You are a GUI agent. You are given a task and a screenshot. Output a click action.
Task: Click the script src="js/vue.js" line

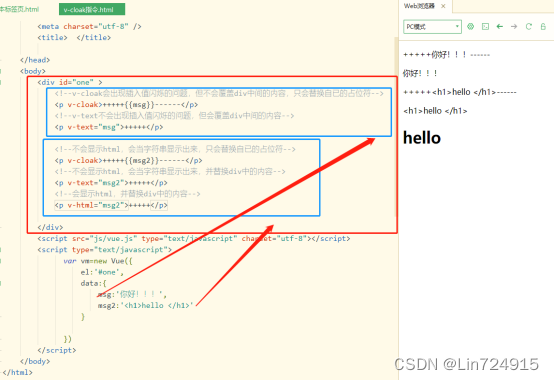(194, 239)
